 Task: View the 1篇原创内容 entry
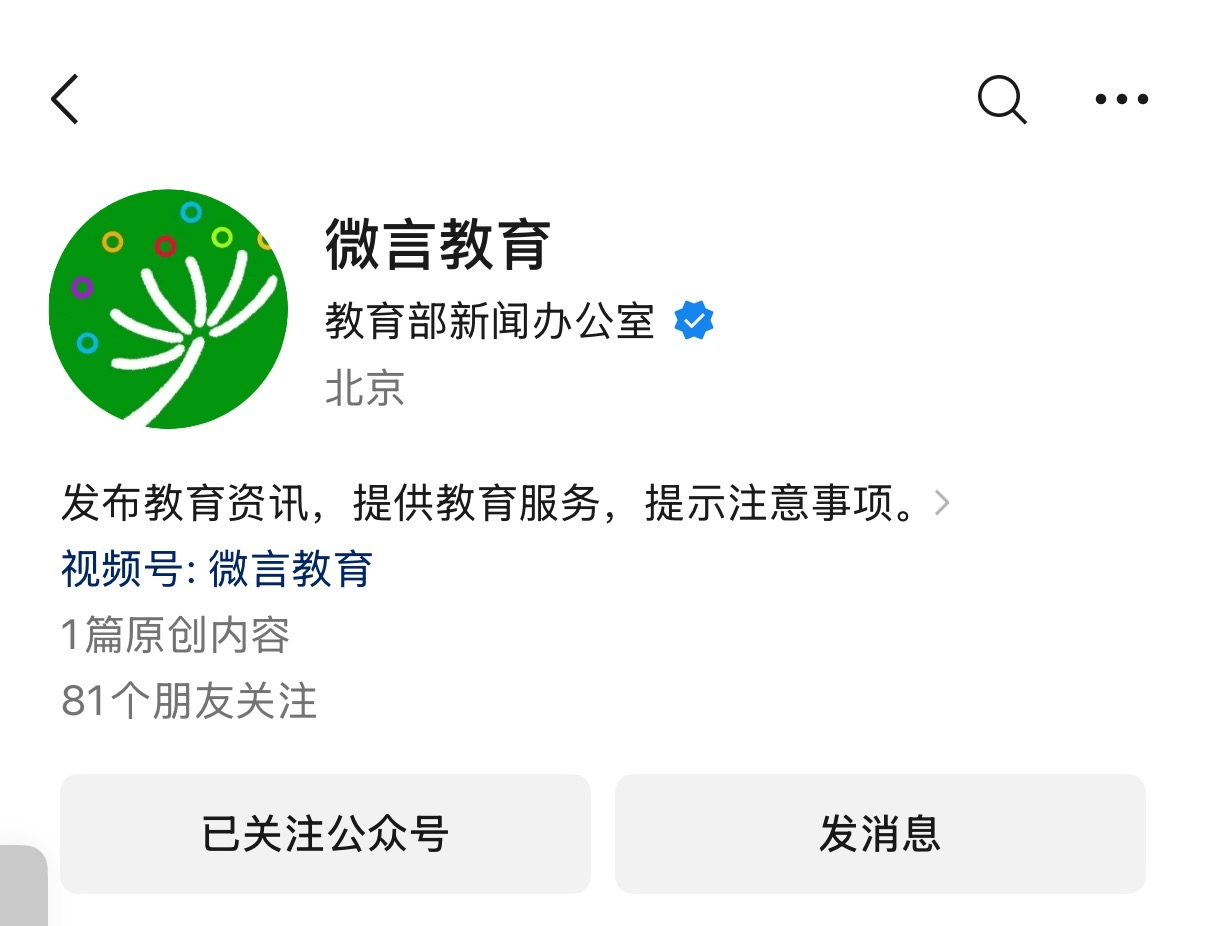(176, 635)
